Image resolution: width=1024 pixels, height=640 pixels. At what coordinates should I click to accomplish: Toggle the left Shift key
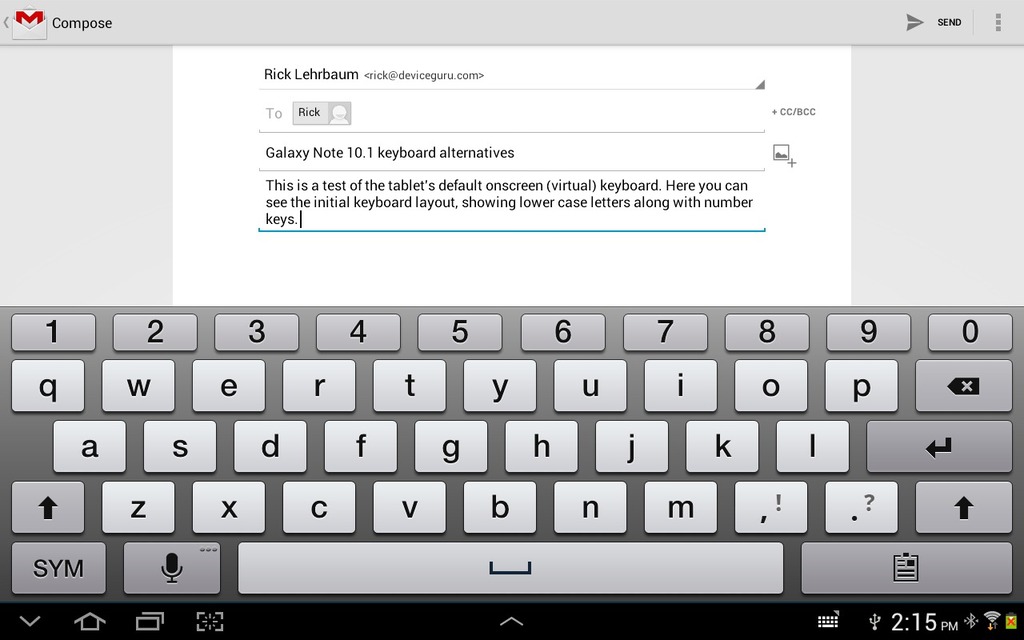point(48,507)
